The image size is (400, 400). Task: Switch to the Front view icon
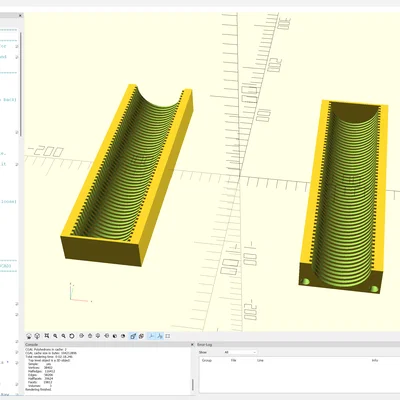click(x=115, y=336)
